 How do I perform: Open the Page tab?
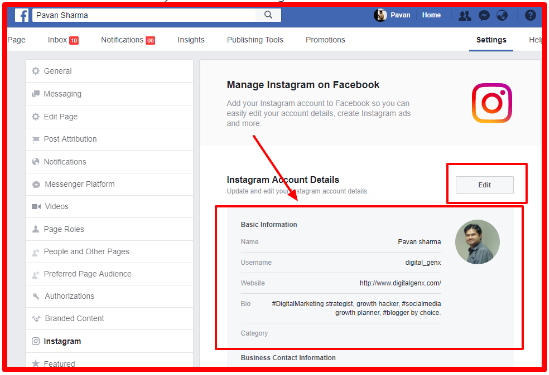coord(16,40)
